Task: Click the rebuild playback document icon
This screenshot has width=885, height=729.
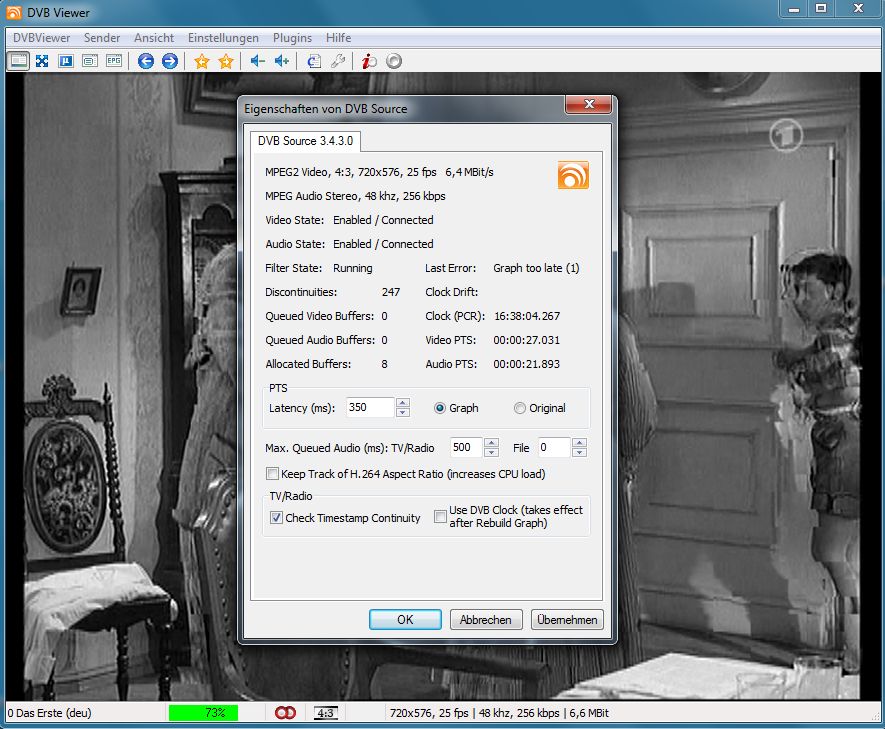Action: coord(314,60)
